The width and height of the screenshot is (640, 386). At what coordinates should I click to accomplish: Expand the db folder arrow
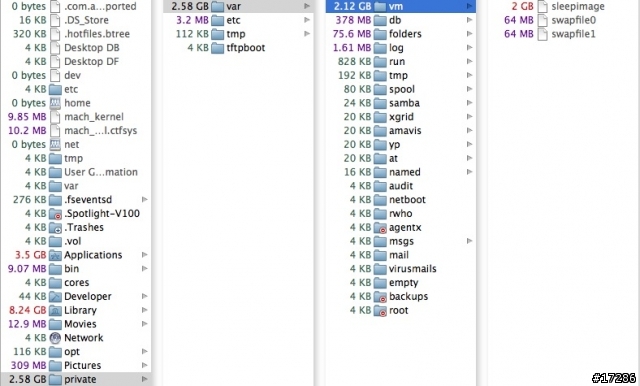[469, 20]
